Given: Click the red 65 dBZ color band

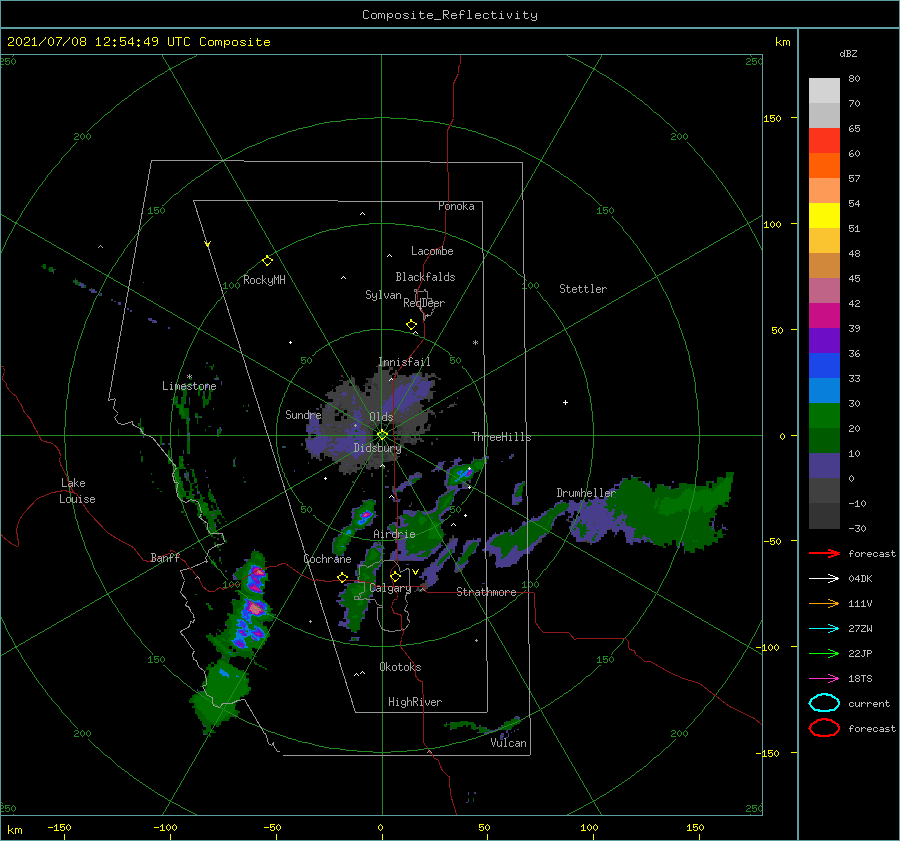Looking at the screenshot, I should [x=824, y=141].
